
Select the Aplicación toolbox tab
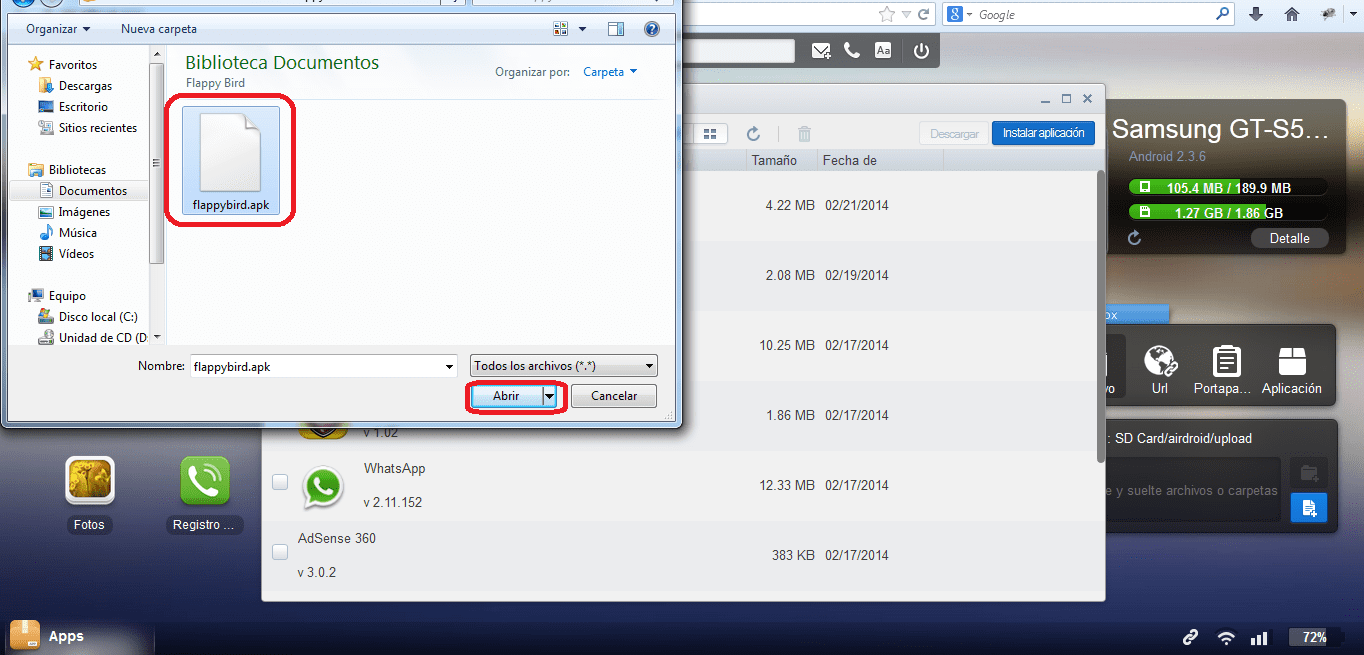point(1292,369)
